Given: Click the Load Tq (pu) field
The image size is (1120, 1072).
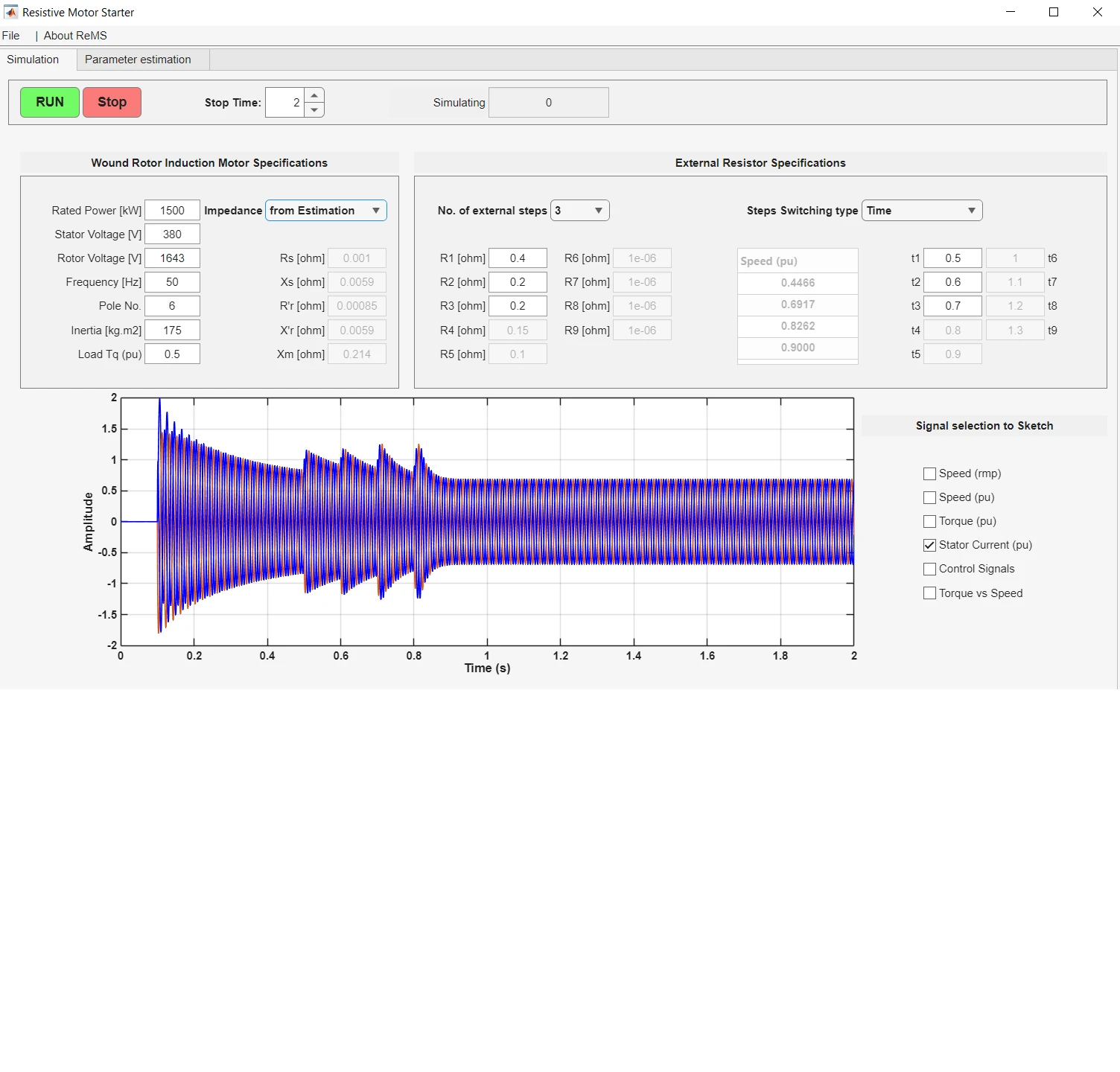Looking at the screenshot, I should (172, 354).
